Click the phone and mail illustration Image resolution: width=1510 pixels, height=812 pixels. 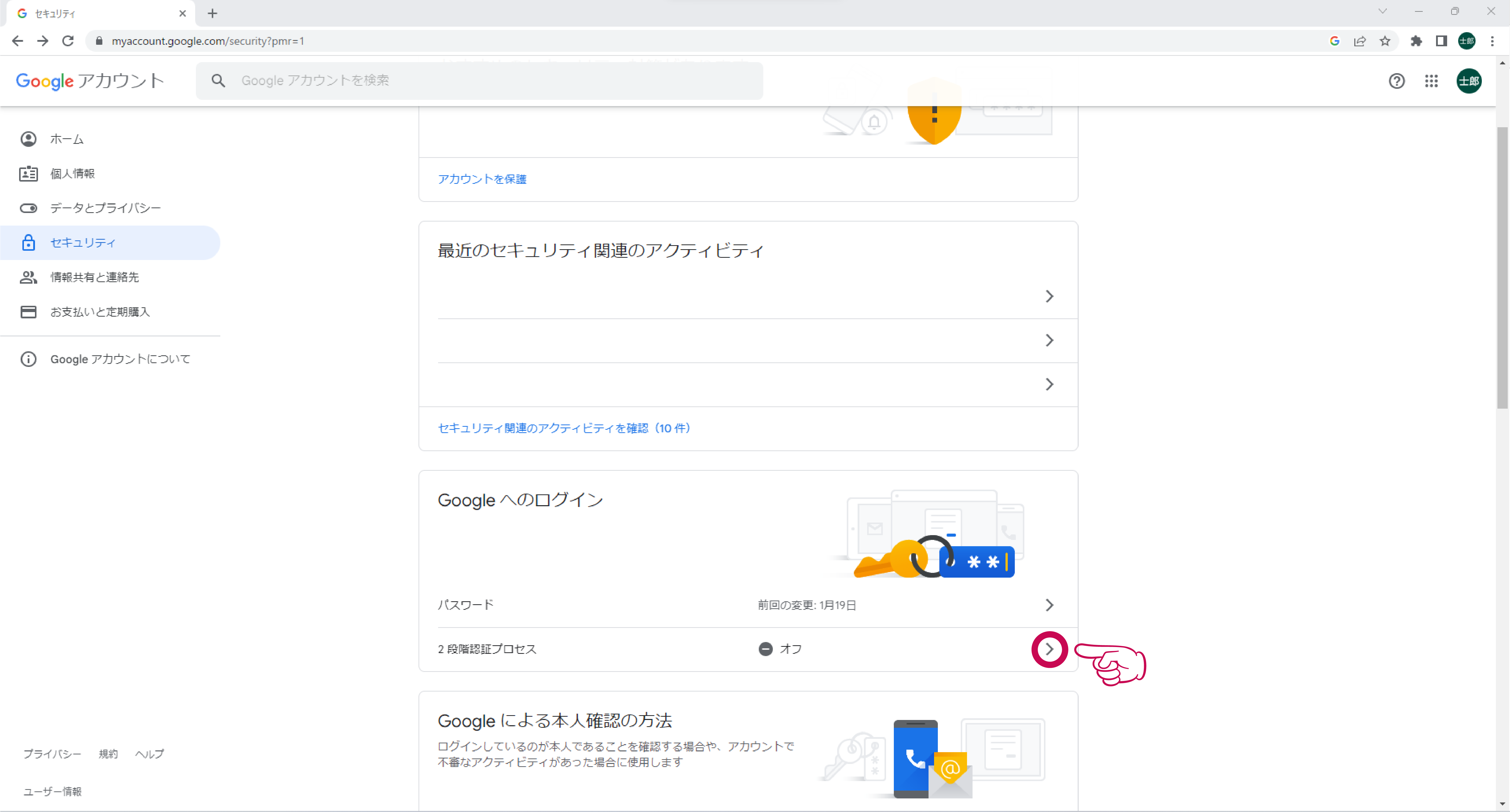click(x=932, y=758)
